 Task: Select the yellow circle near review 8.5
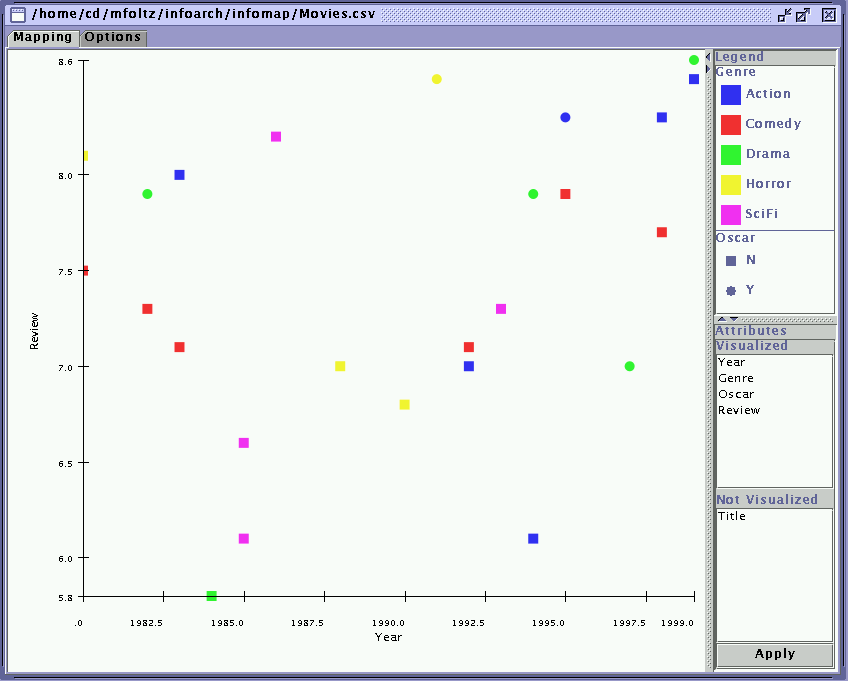pyautogui.click(x=436, y=79)
